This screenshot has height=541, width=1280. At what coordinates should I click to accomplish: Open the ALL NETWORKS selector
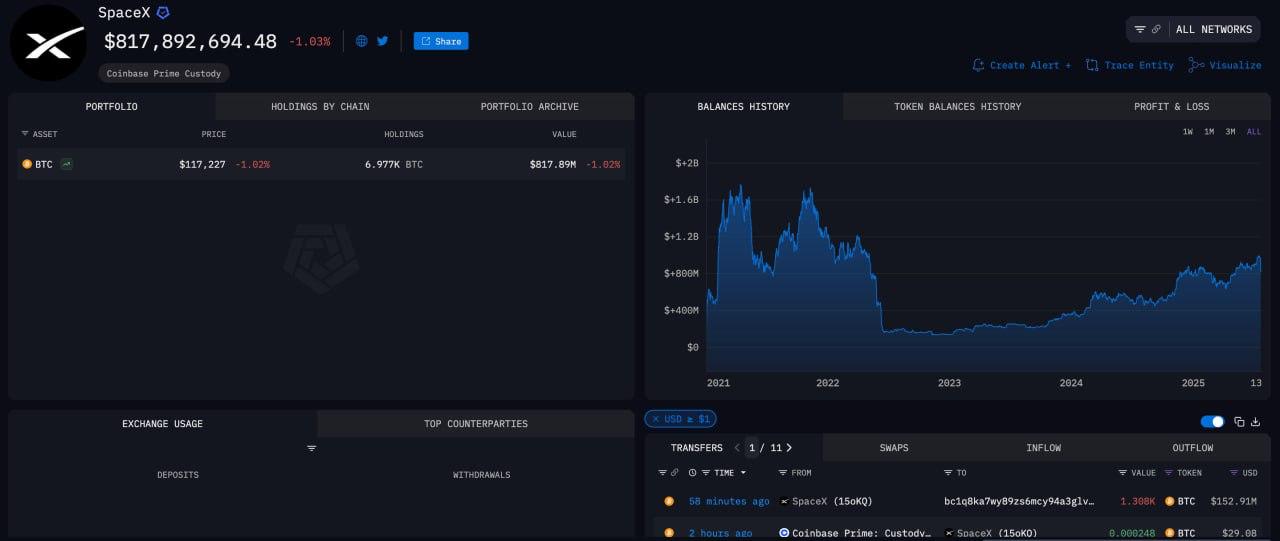click(1192, 29)
